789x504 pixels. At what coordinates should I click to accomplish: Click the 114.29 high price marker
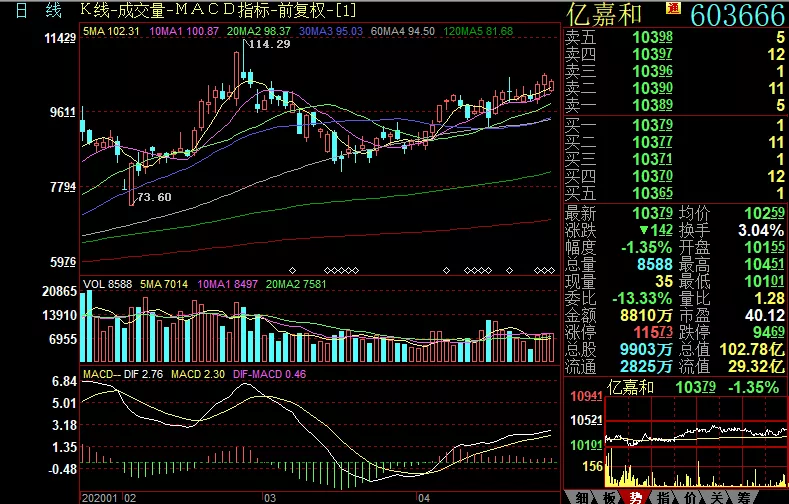(270, 44)
